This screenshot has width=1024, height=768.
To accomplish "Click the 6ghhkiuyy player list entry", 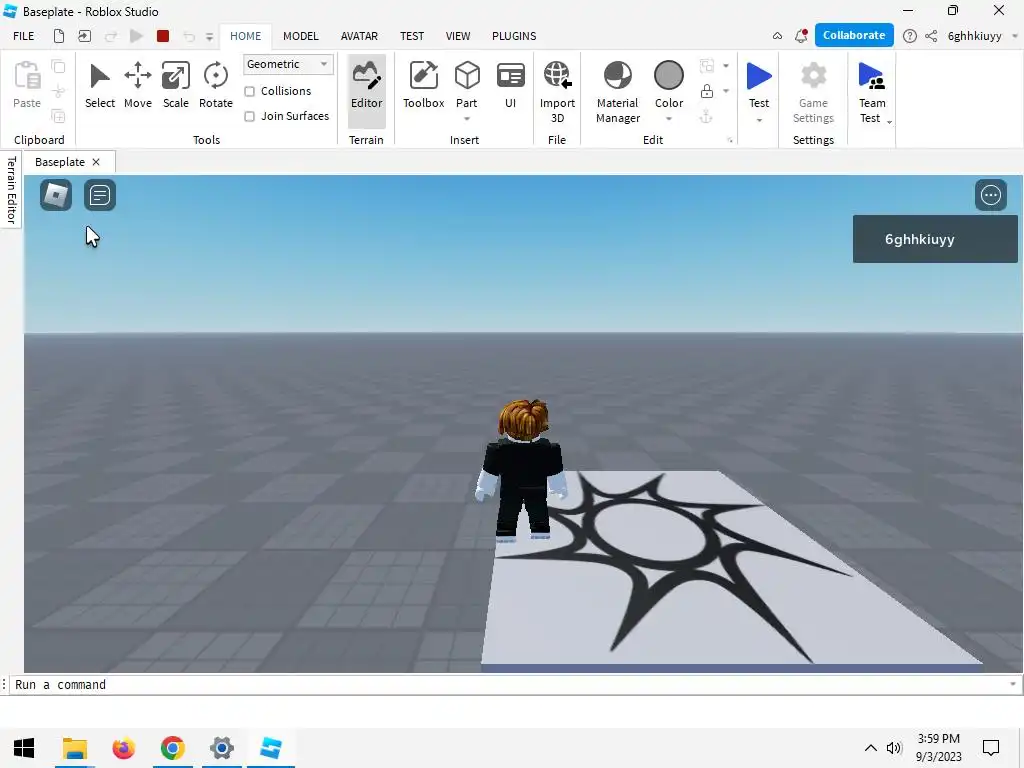I will (x=935, y=239).
